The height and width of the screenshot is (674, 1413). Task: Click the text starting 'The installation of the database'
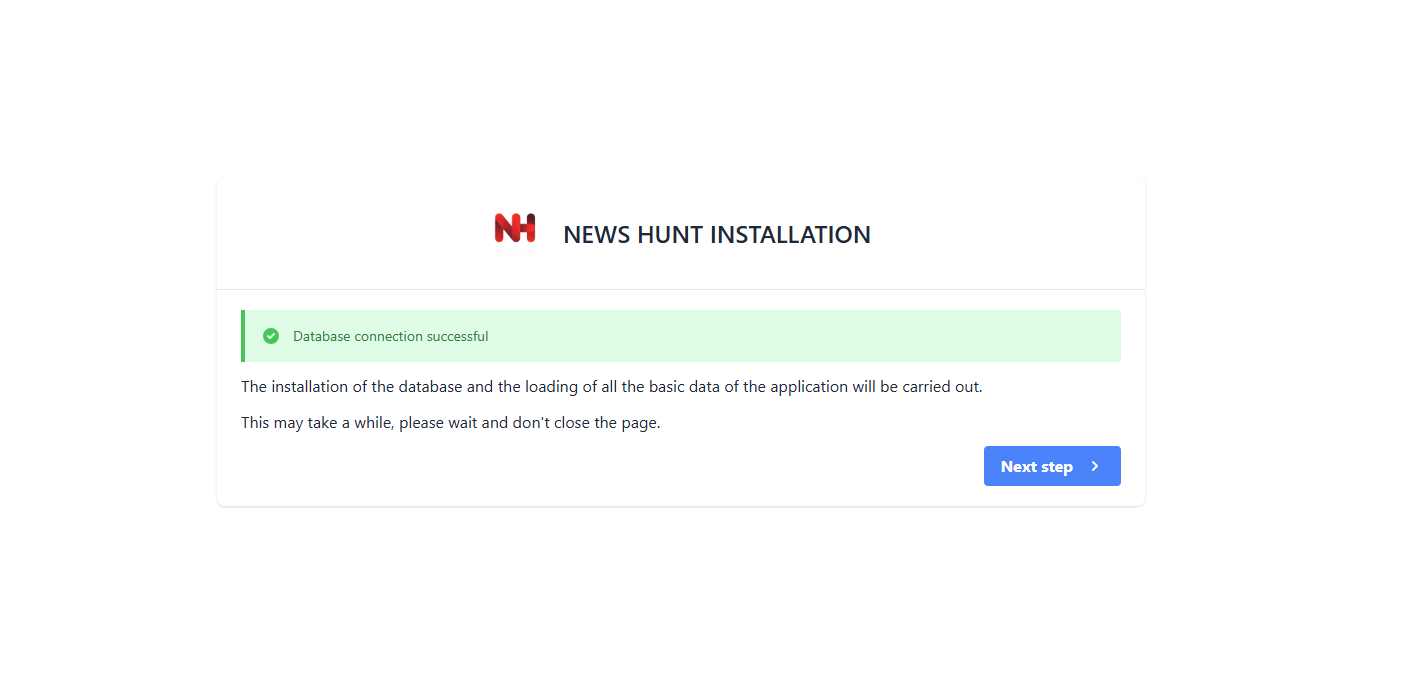coord(612,387)
